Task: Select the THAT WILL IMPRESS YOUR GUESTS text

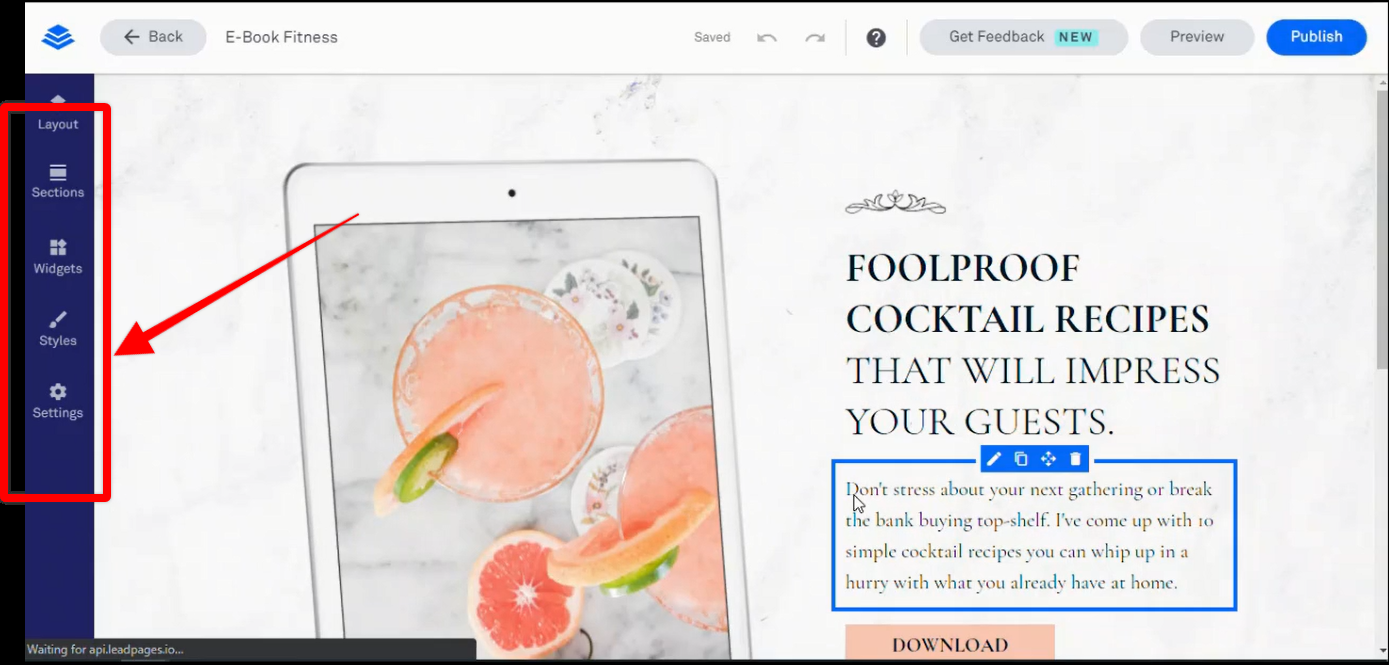Action: coord(1032,396)
